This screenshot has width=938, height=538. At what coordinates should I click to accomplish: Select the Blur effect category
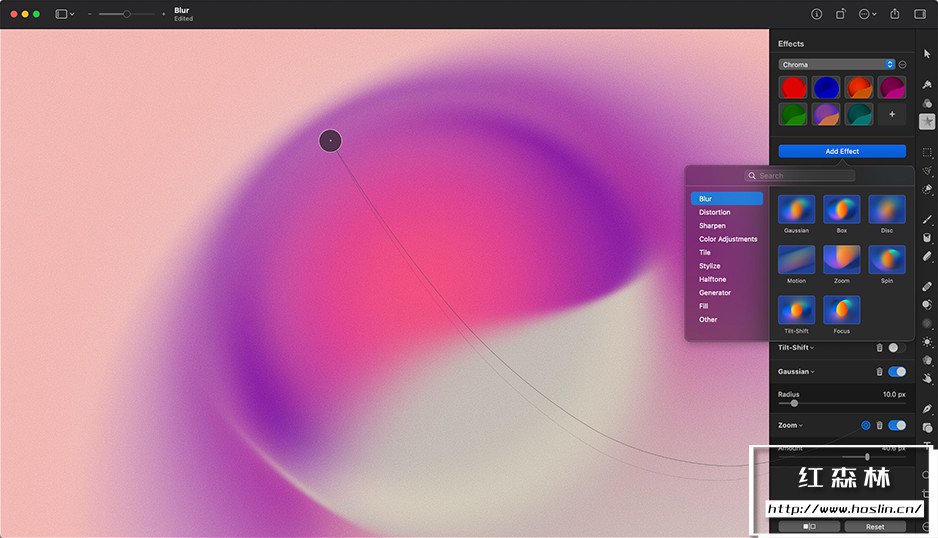coord(727,199)
